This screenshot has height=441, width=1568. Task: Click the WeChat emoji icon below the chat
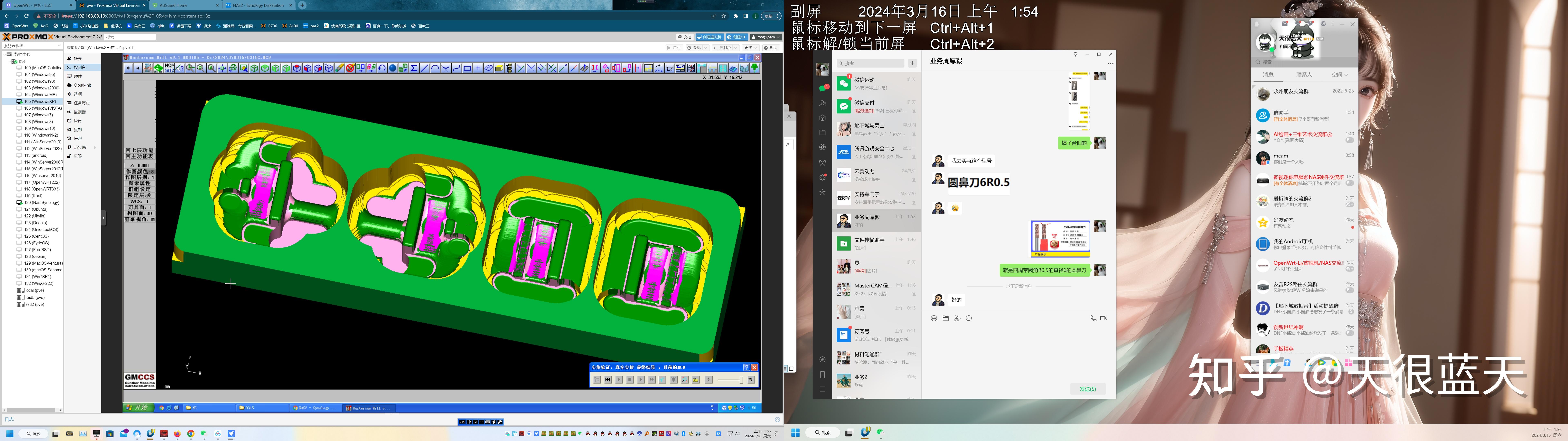click(x=934, y=318)
